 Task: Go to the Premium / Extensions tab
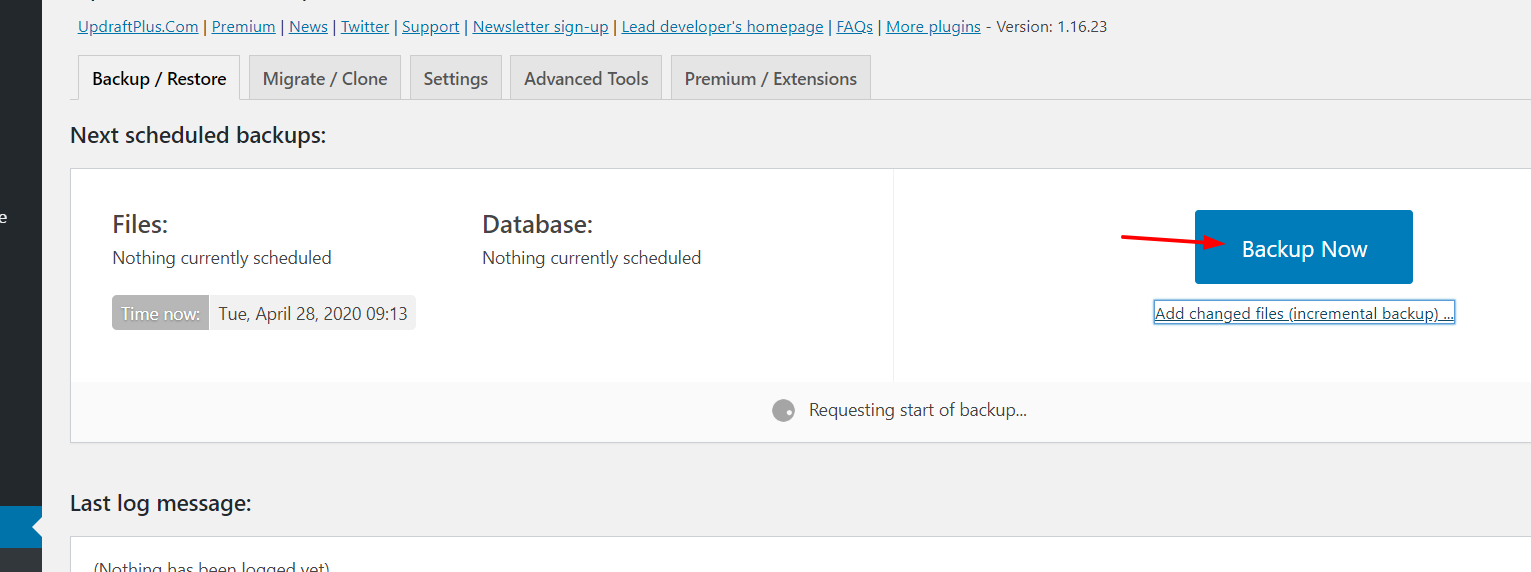point(771,78)
